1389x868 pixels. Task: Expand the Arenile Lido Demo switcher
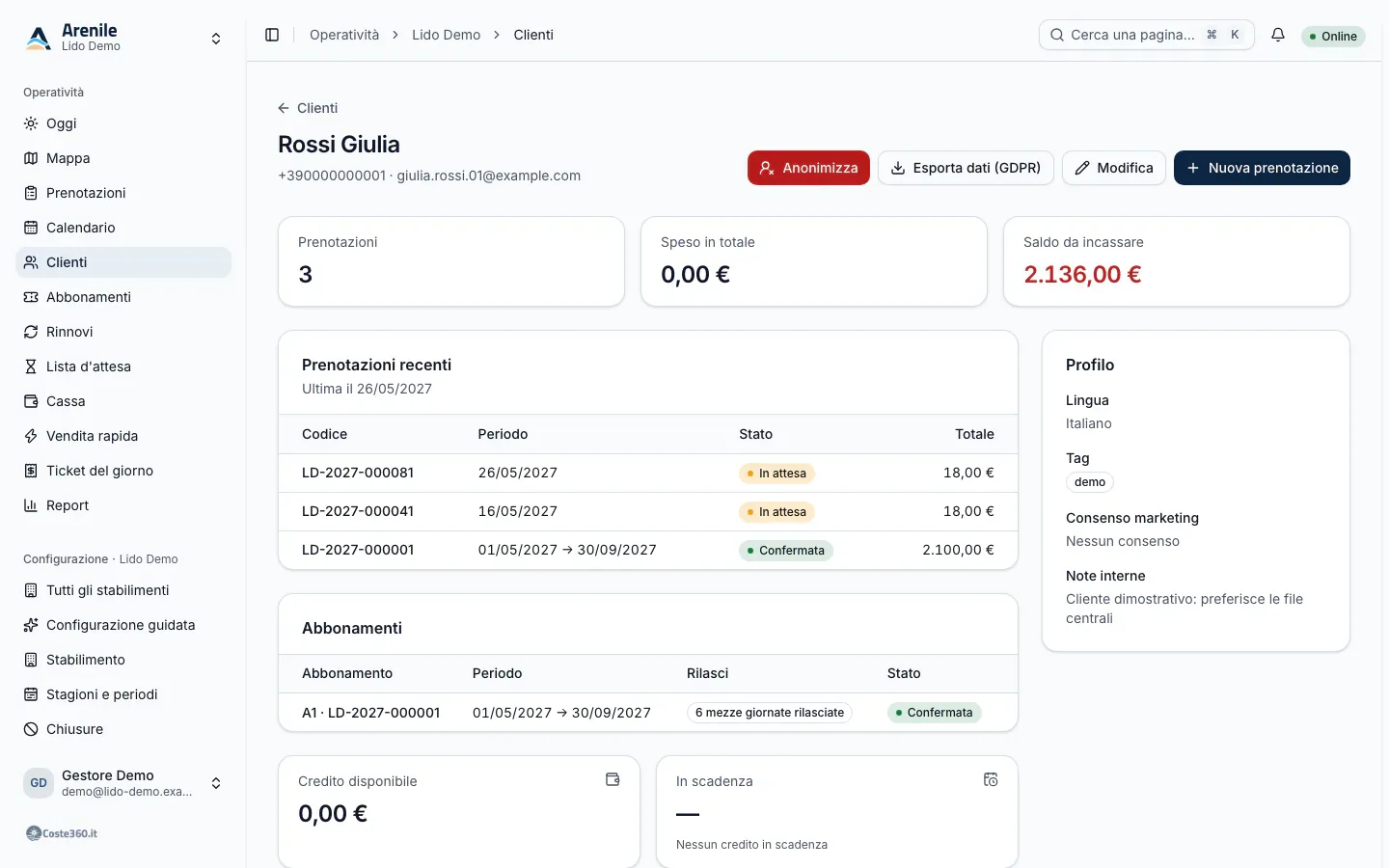tap(123, 39)
